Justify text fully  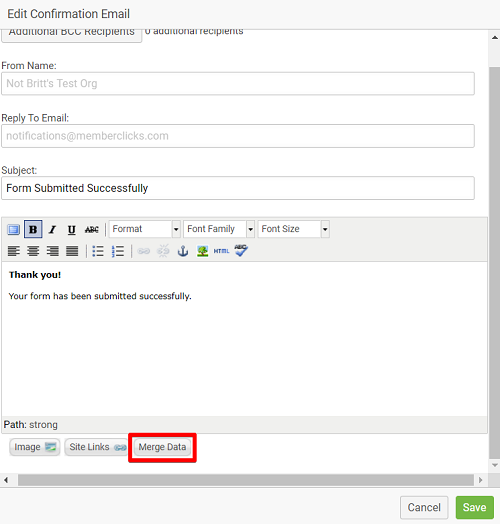coord(72,251)
